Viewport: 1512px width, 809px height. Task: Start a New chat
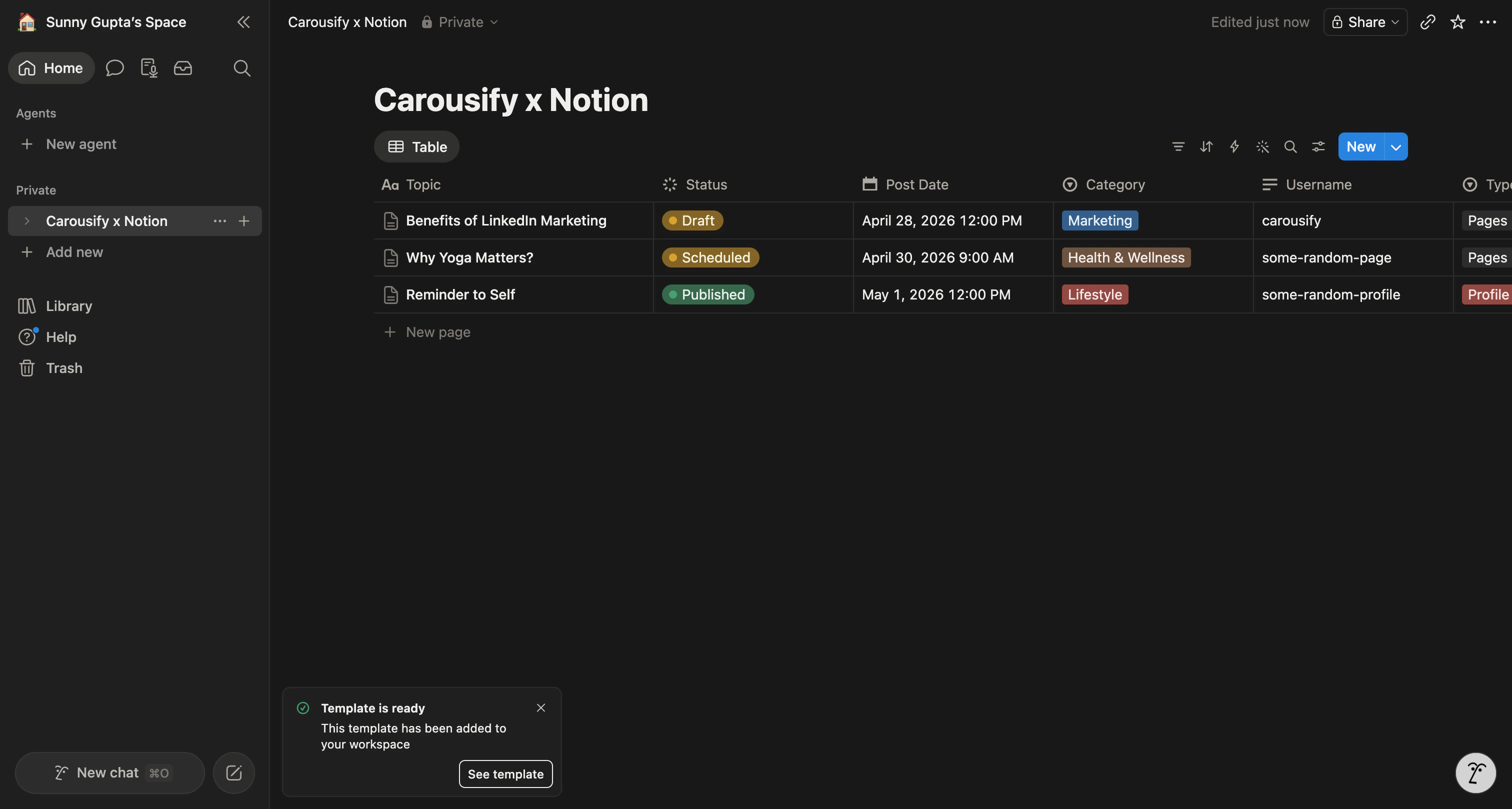(x=110, y=773)
